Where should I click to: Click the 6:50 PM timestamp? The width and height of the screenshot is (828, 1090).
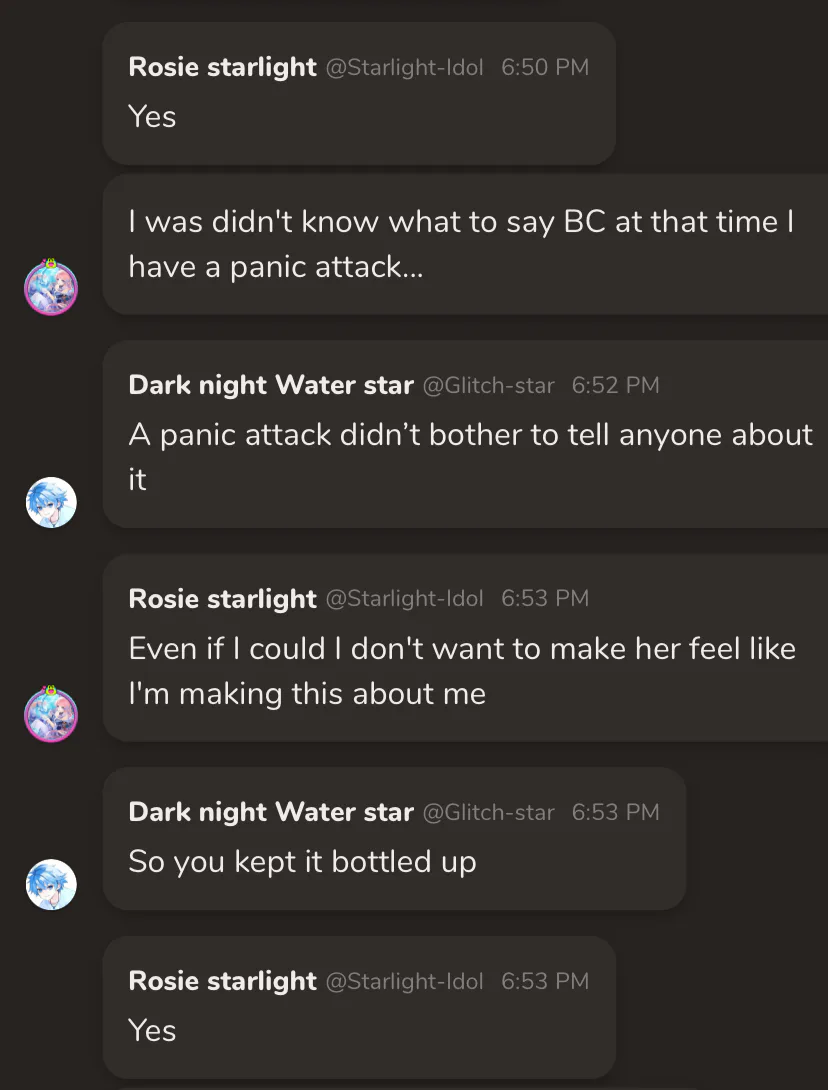(545, 68)
